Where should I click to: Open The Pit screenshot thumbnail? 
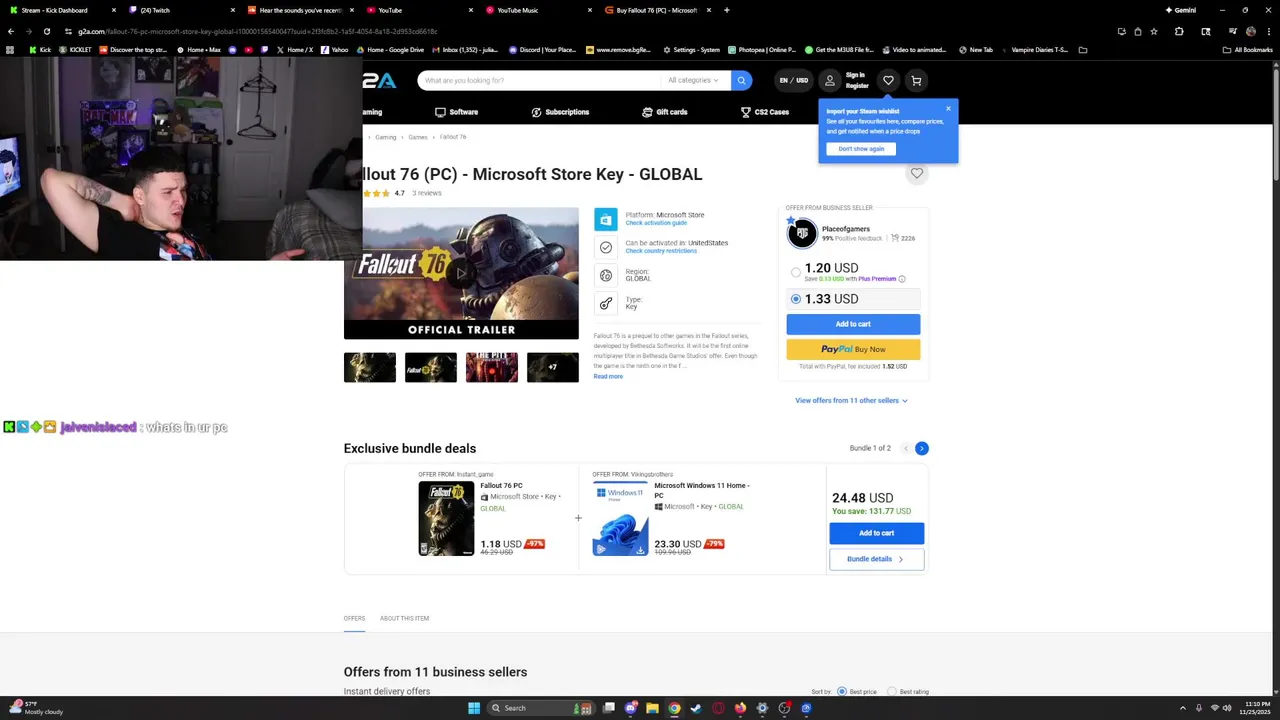[x=492, y=367]
